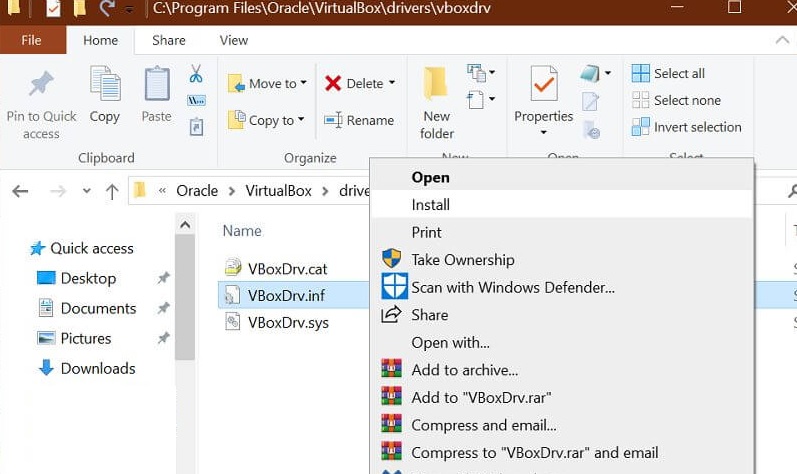This screenshot has height=474, width=797.
Task: Select the VBoxDrv.sys file
Action: [278, 323]
